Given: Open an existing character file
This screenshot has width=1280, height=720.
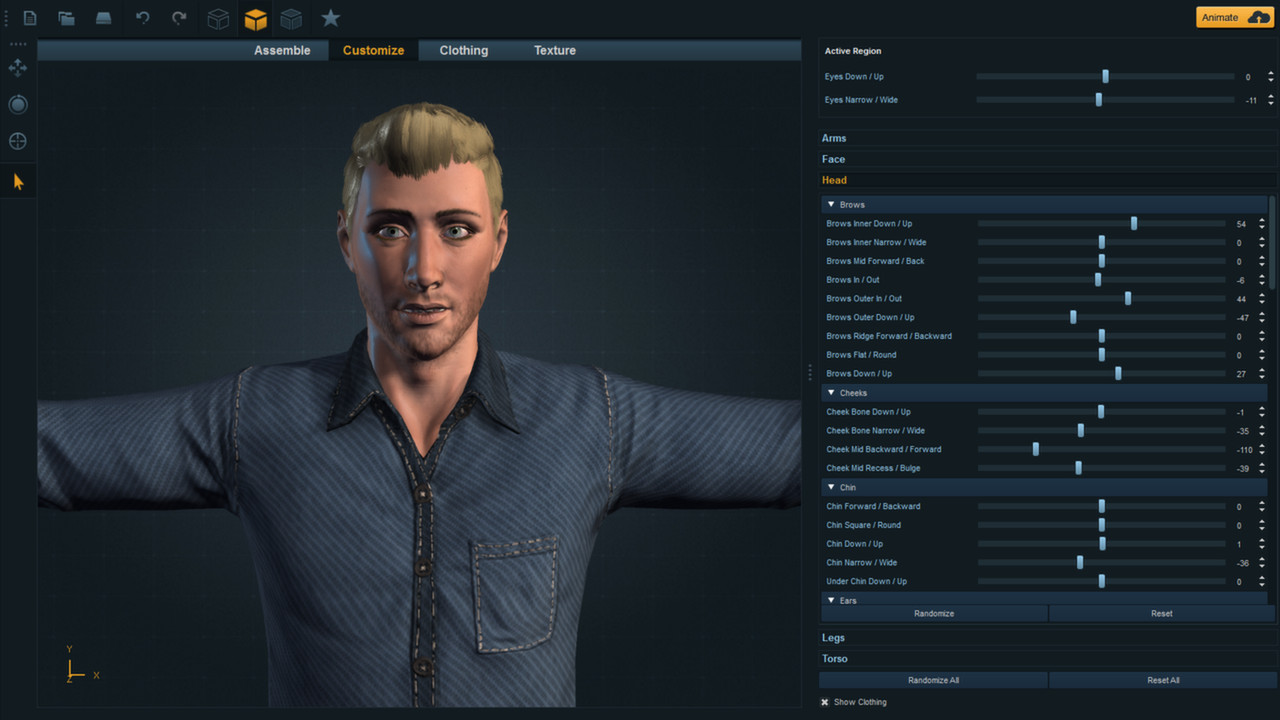Looking at the screenshot, I should (x=66, y=18).
